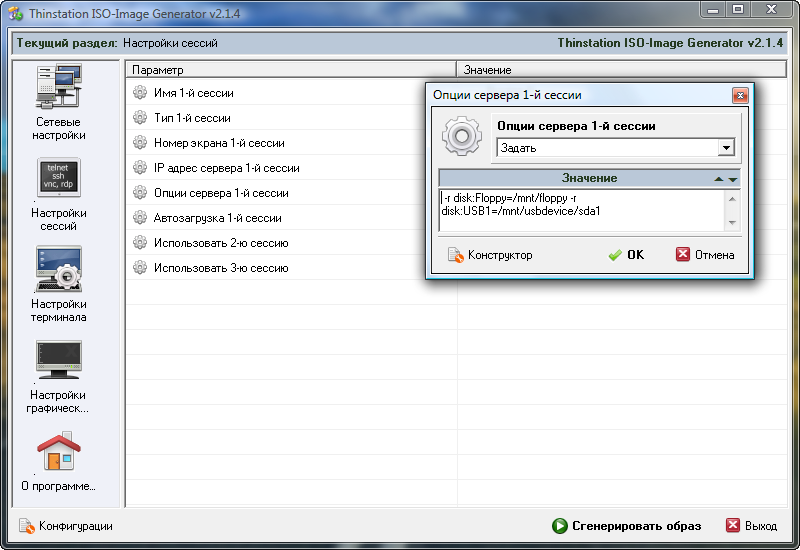Click the red X icon of Выход
Viewport: 800px width, 550px height.
(x=733, y=525)
